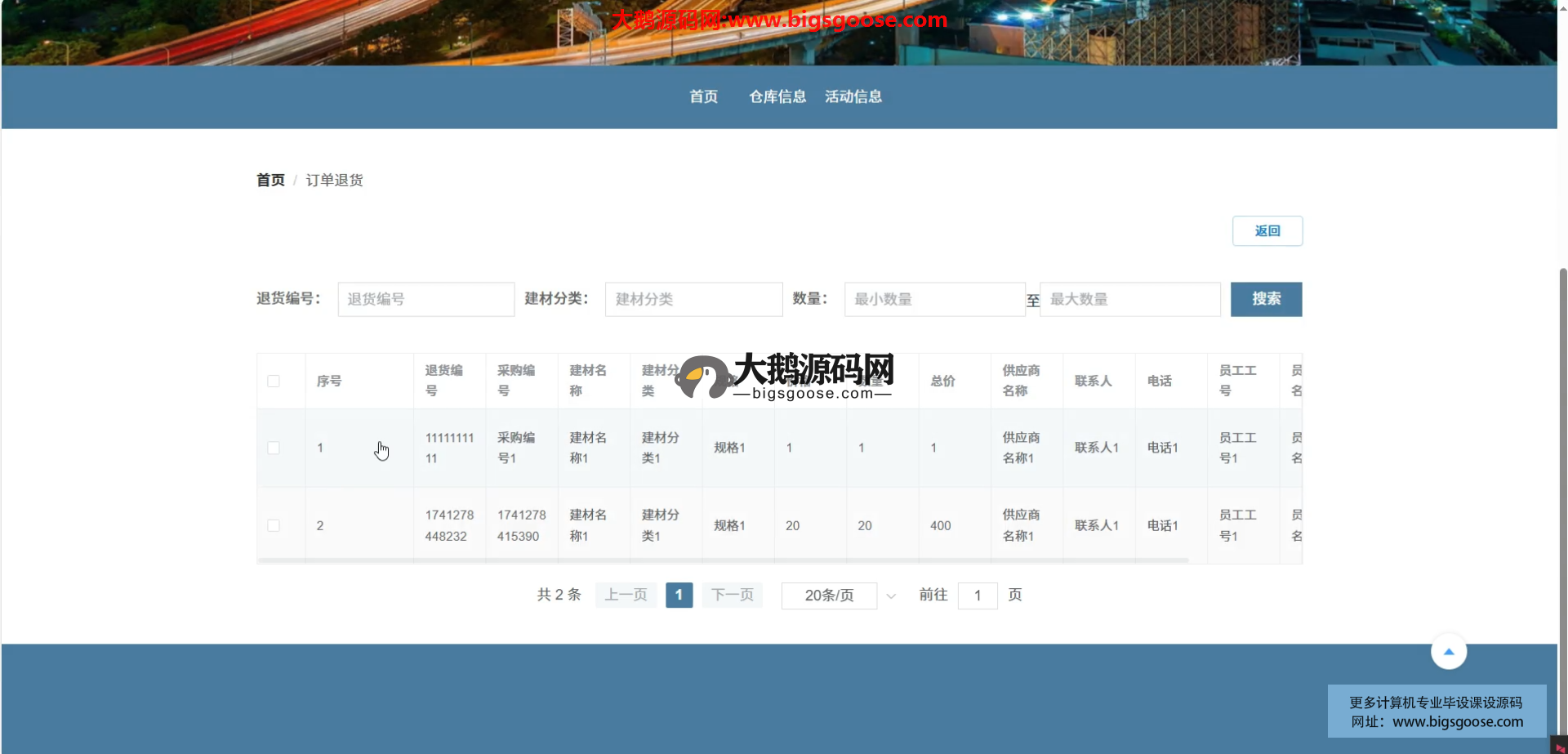Focus the 退货编号 input field
1568x754 pixels.
[x=425, y=300]
